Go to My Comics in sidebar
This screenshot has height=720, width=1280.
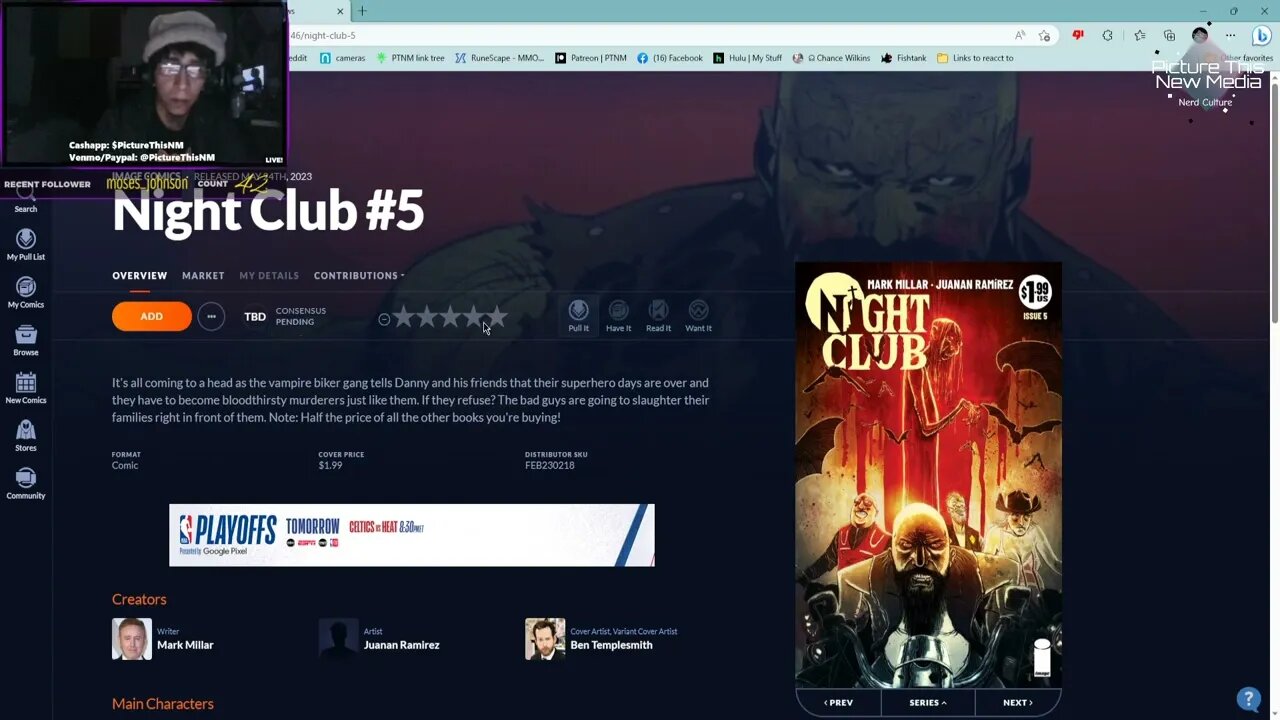pos(26,293)
